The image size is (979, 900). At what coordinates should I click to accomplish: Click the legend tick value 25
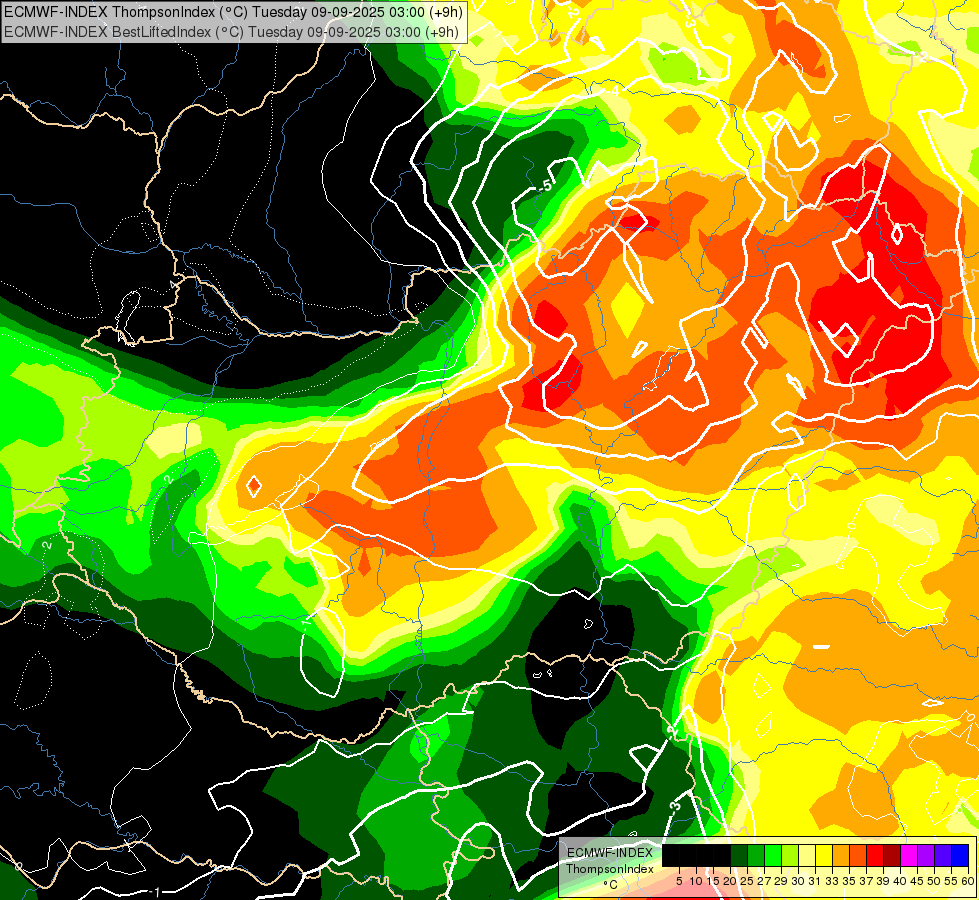pyautogui.click(x=747, y=881)
